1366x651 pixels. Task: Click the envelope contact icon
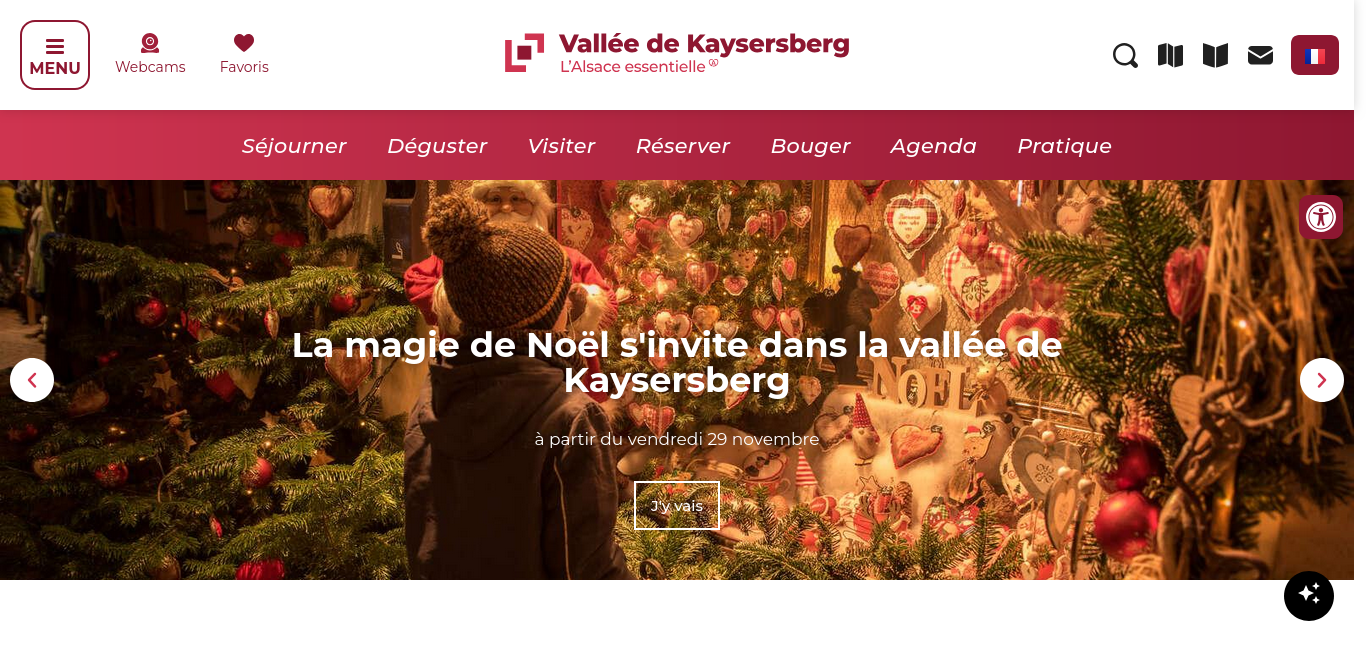coord(1260,55)
